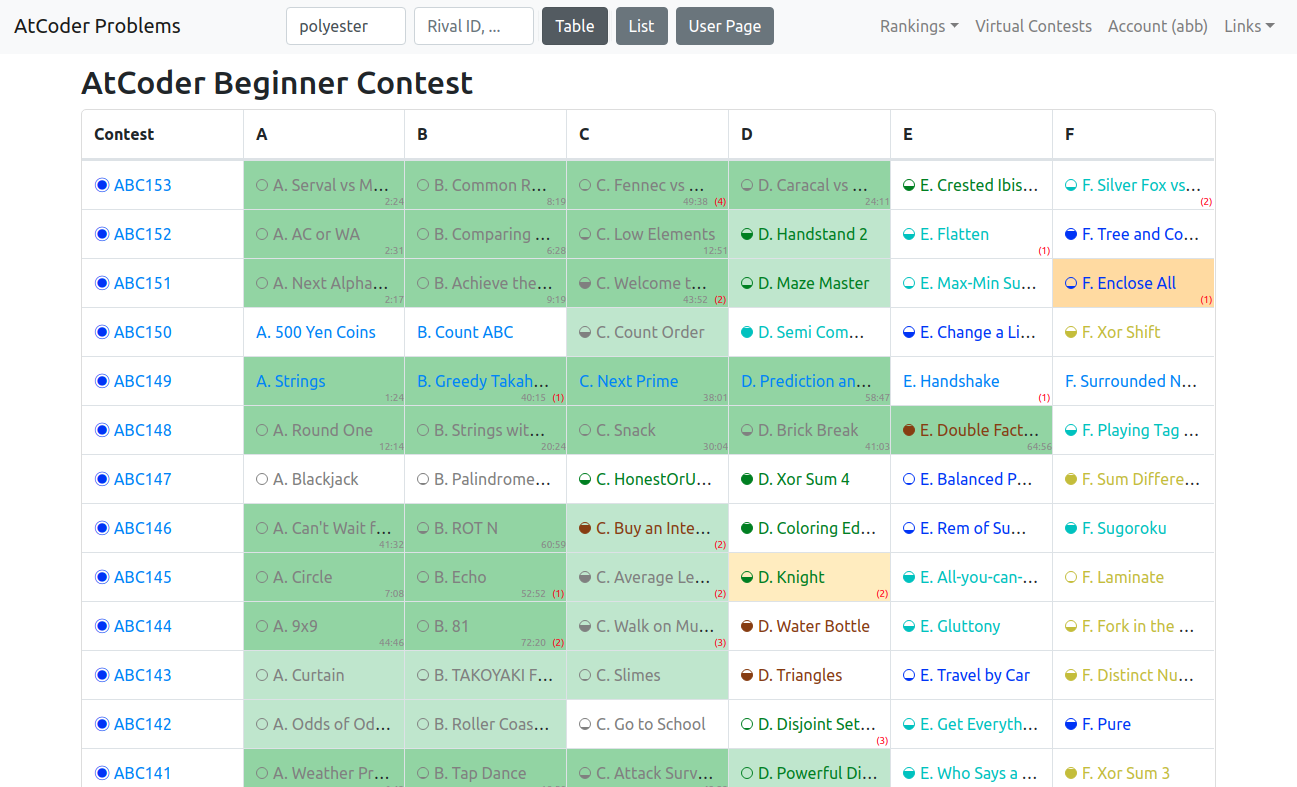This screenshot has height=787, width=1297.
Task: Open problem A. 500 Yen Coins
Action: click(x=316, y=332)
